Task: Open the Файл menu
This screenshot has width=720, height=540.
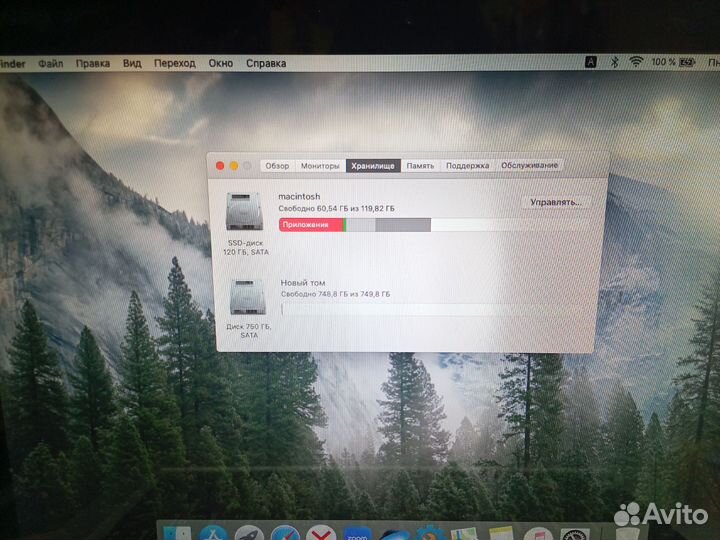Action: point(51,63)
